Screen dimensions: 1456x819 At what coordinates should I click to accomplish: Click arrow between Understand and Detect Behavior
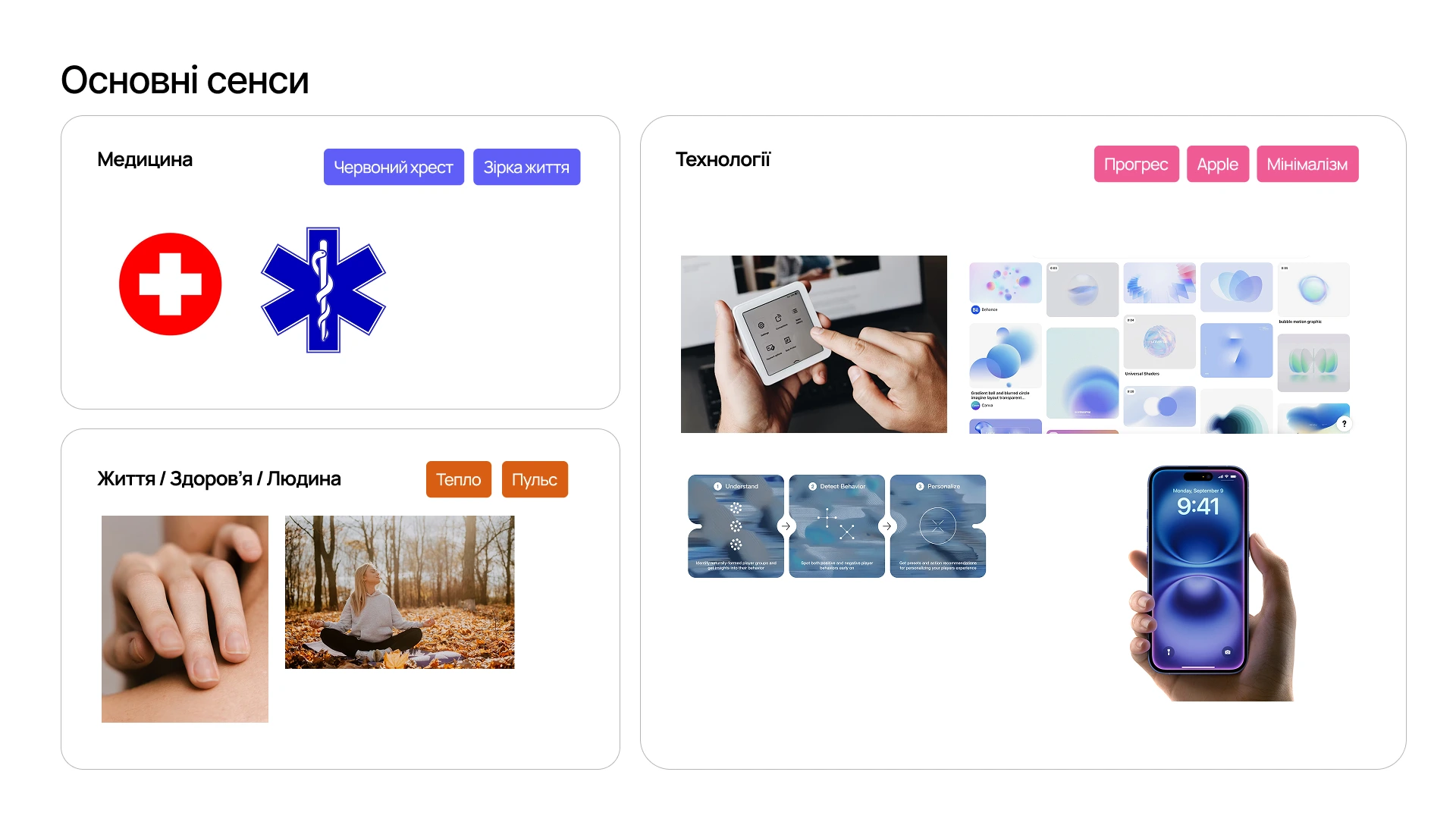(x=786, y=526)
